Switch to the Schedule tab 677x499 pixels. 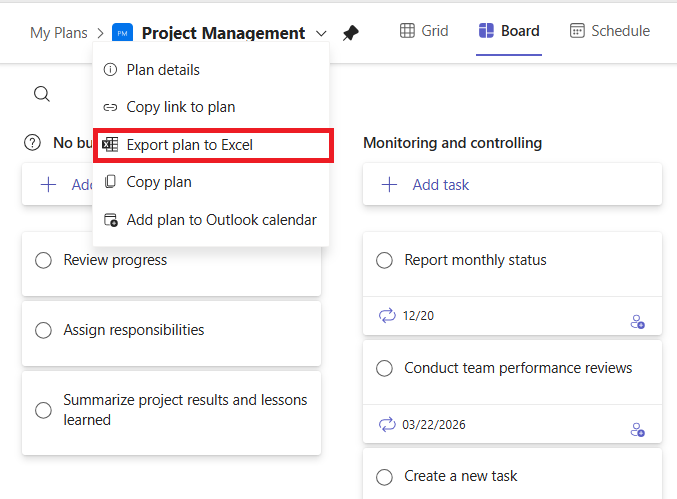pyautogui.click(x=610, y=31)
